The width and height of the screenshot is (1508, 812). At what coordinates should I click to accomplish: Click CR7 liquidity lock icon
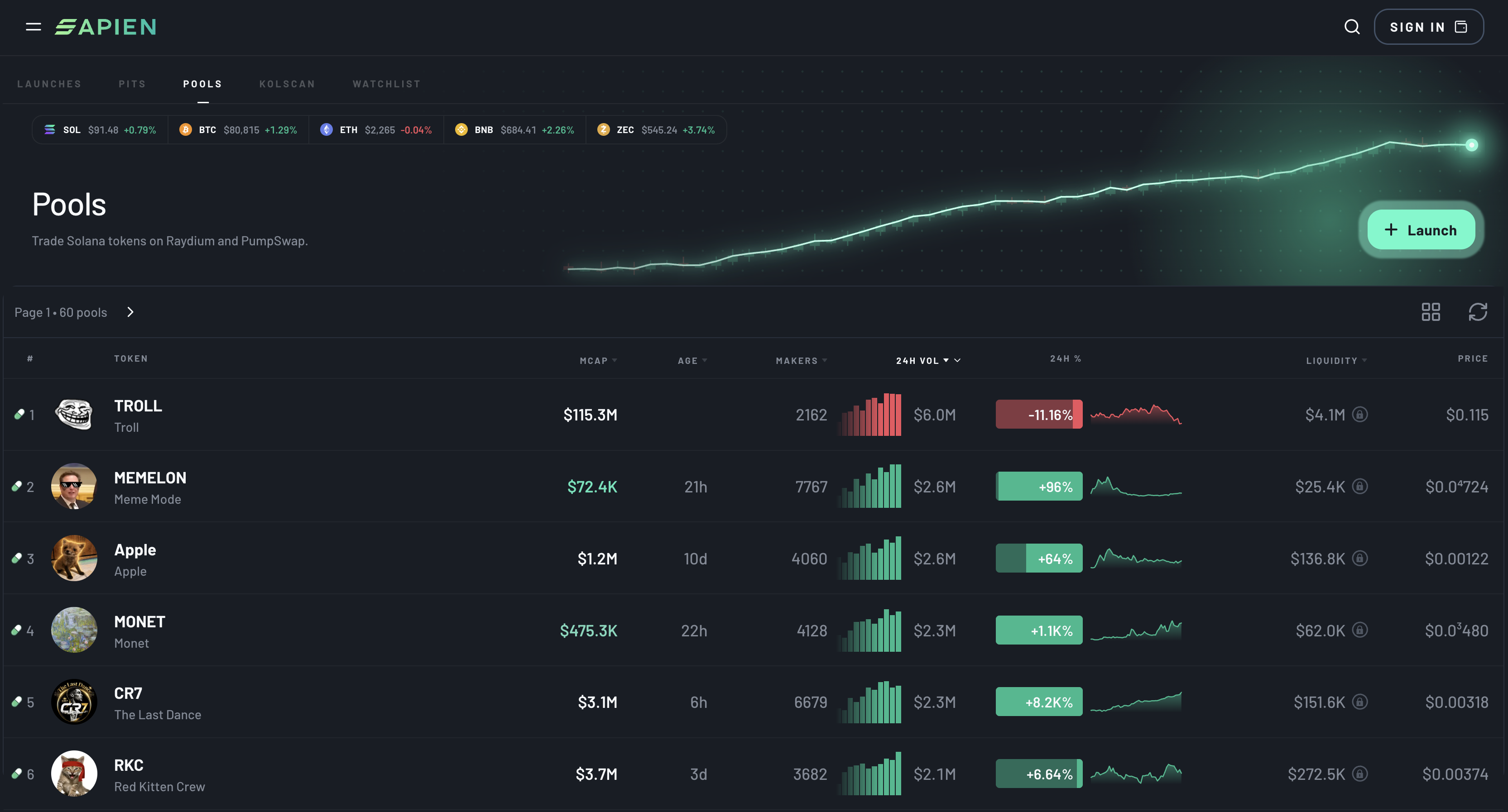pyautogui.click(x=1360, y=702)
